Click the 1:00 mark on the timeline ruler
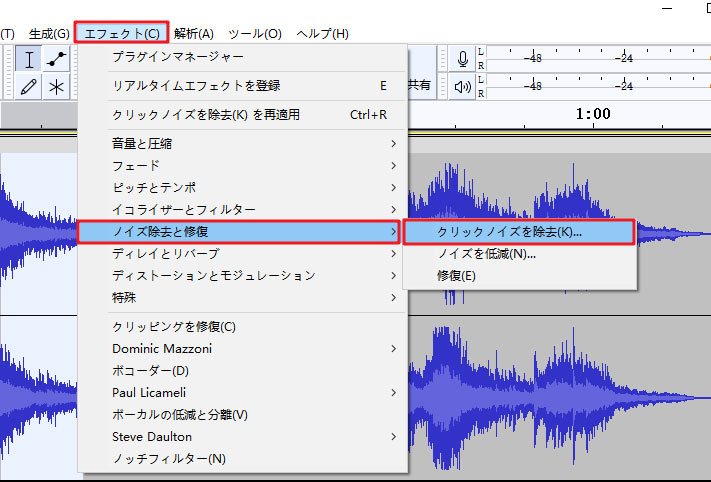This screenshot has width=711, height=482. (x=593, y=114)
